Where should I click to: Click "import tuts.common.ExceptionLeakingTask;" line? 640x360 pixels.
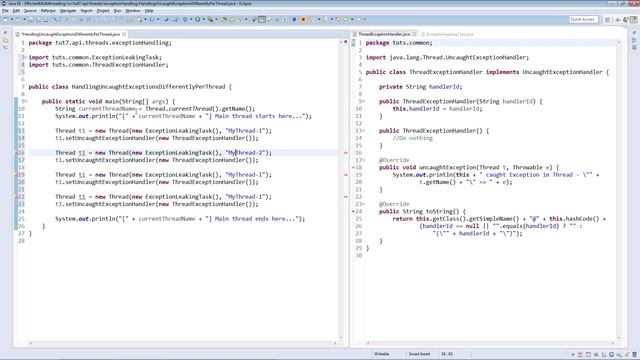coord(95,58)
